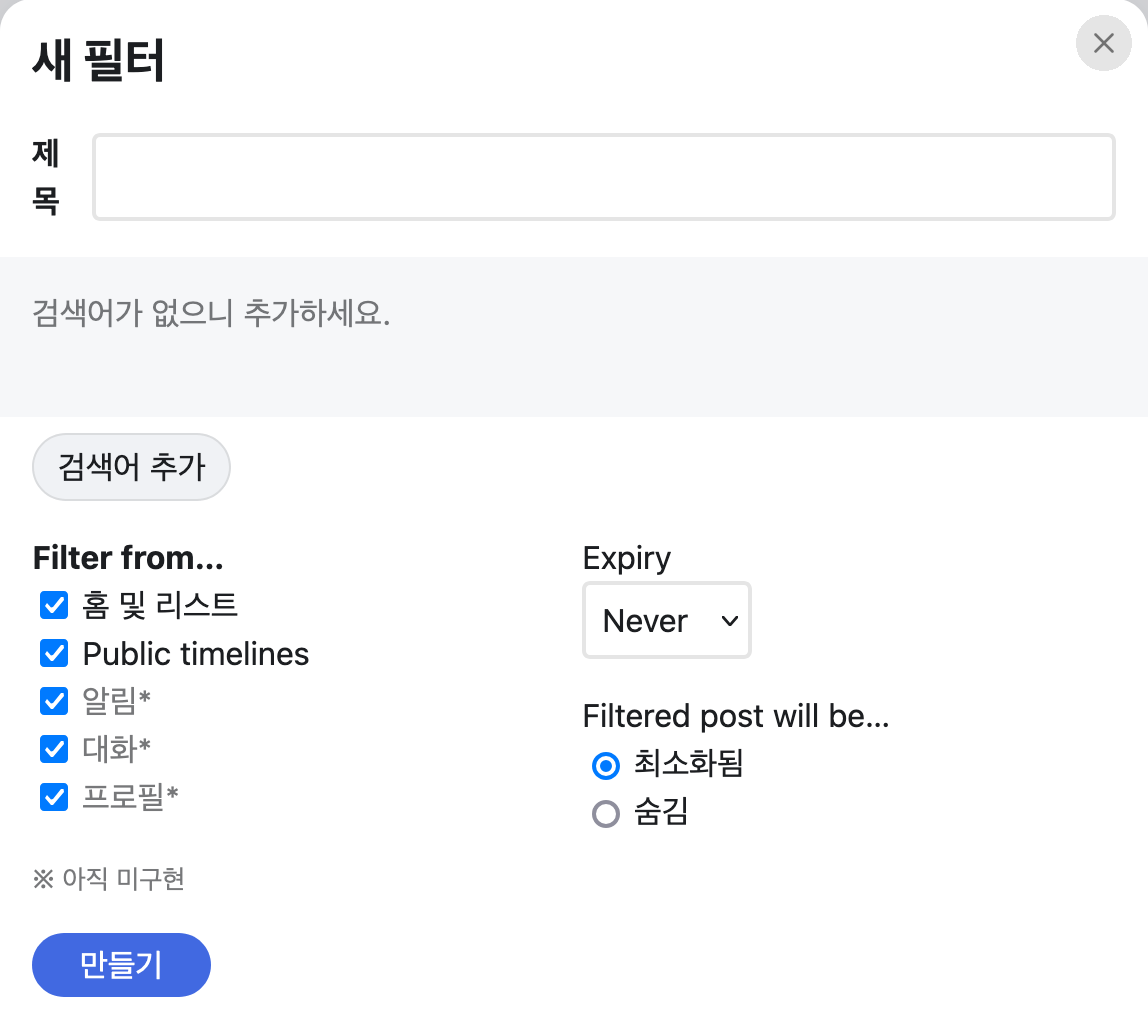Viewport: 1148px width, 1028px height.
Task: Click the 만들기 create button
Action: (121, 965)
